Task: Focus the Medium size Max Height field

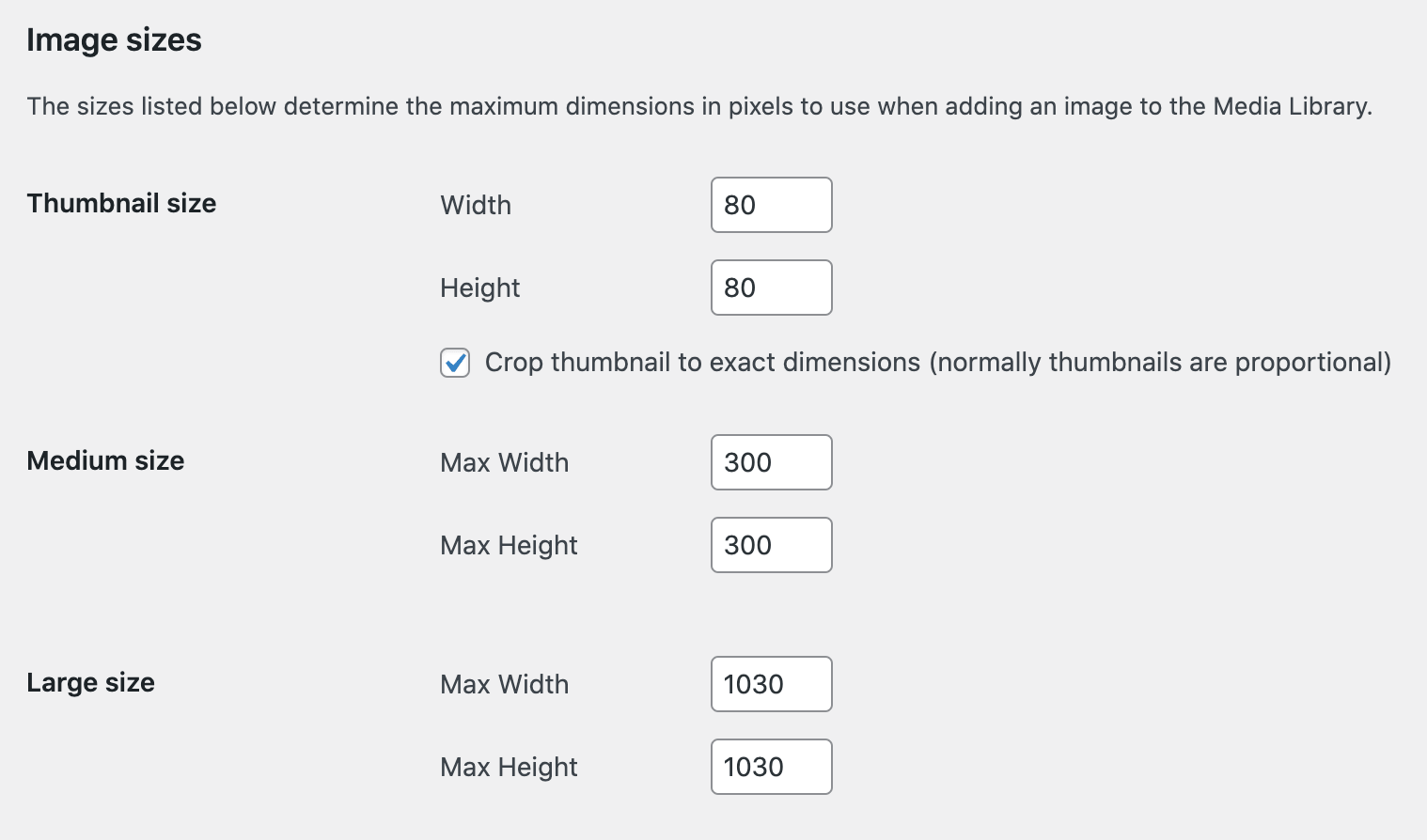Action: [771, 545]
